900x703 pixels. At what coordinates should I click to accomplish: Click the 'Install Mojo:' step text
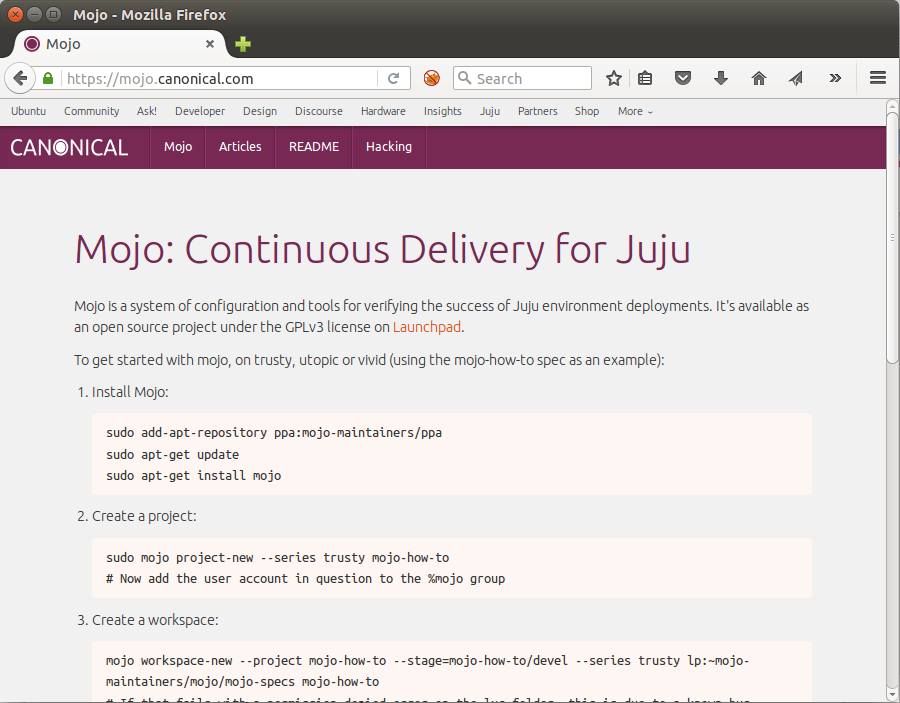pyautogui.click(x=130, y=393)
